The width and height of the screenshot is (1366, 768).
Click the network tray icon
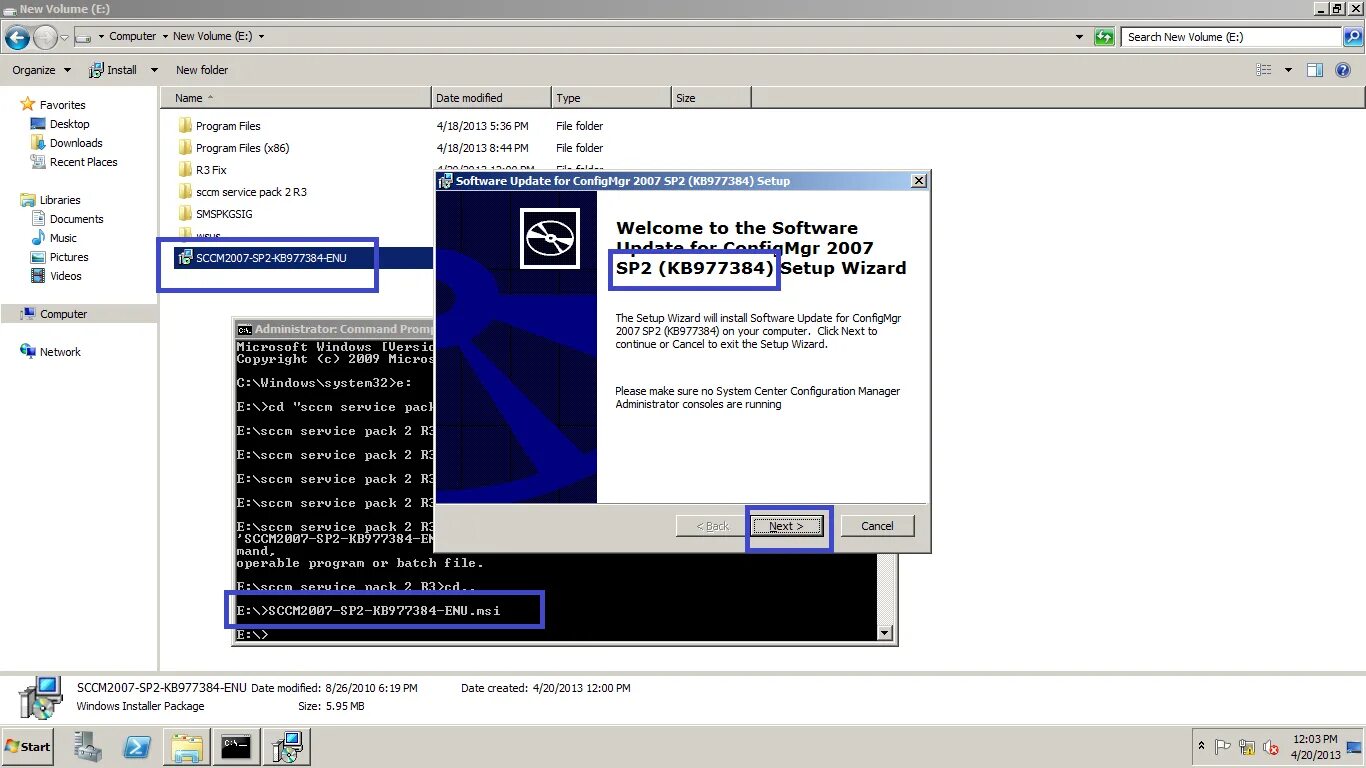point(1247,746)
